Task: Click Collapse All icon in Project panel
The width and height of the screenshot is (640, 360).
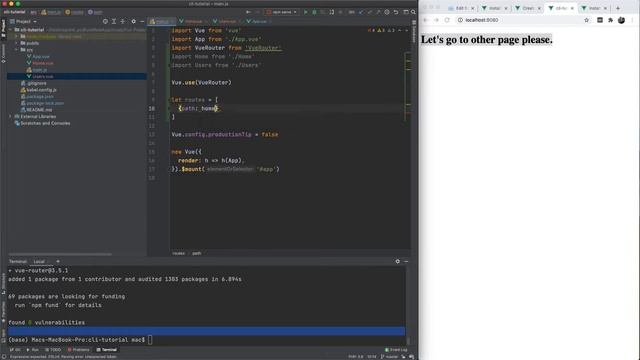Action: coord(123,21)
